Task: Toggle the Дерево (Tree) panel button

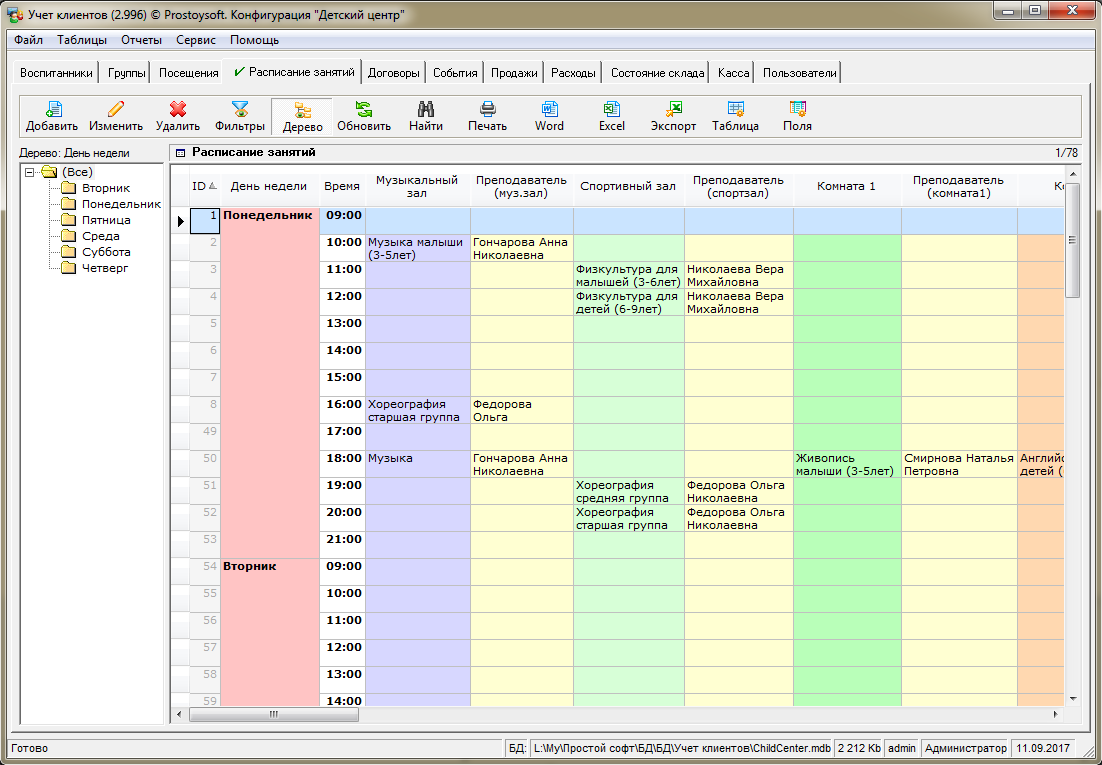Action: (302, 117)
